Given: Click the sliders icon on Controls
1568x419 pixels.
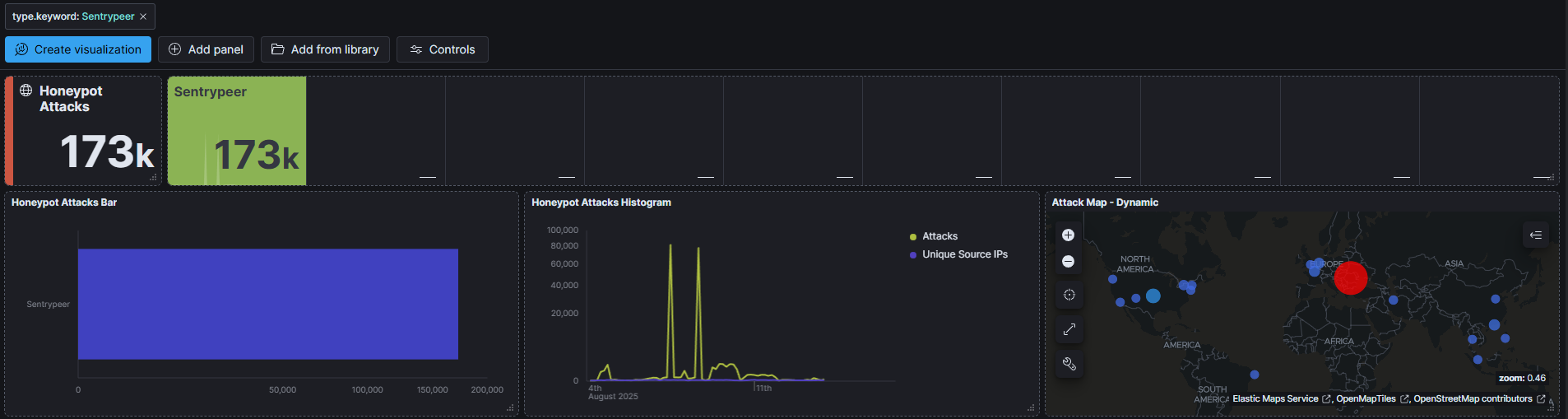Looking at the screenshot, I should click(x=416, y=49).
